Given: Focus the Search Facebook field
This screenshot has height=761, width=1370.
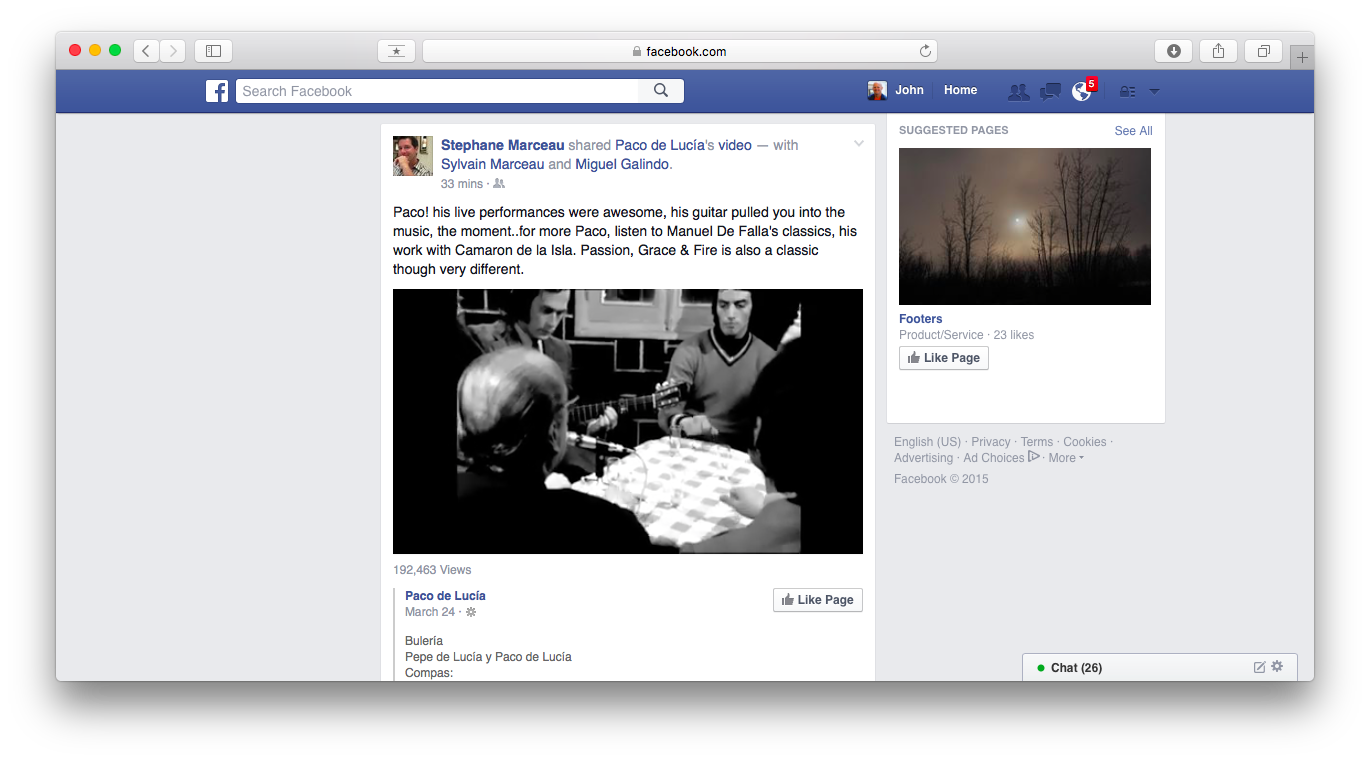Looking at the screenshot, I should [x=438, y=91].
